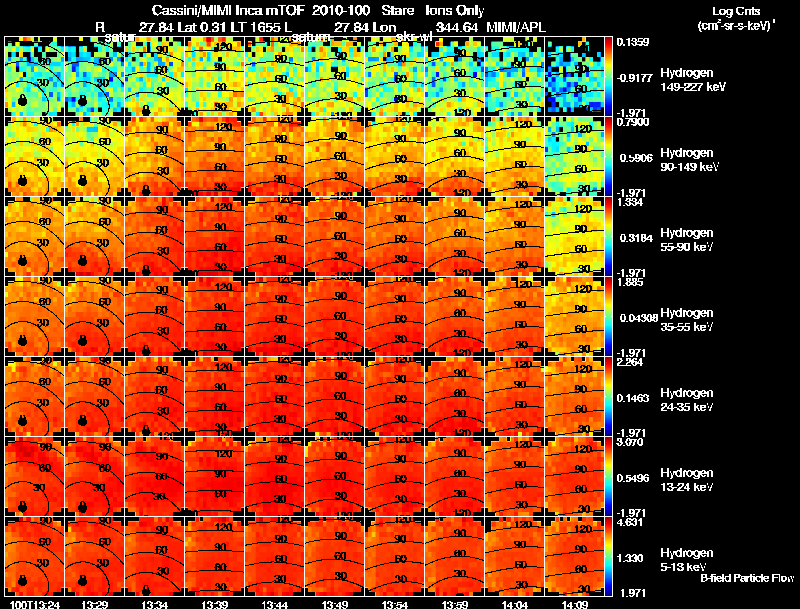Click the '1.885' colorbar maximum value
This screenshot has width=800, height=609.
pyautogui.click(x=630, y=282)
